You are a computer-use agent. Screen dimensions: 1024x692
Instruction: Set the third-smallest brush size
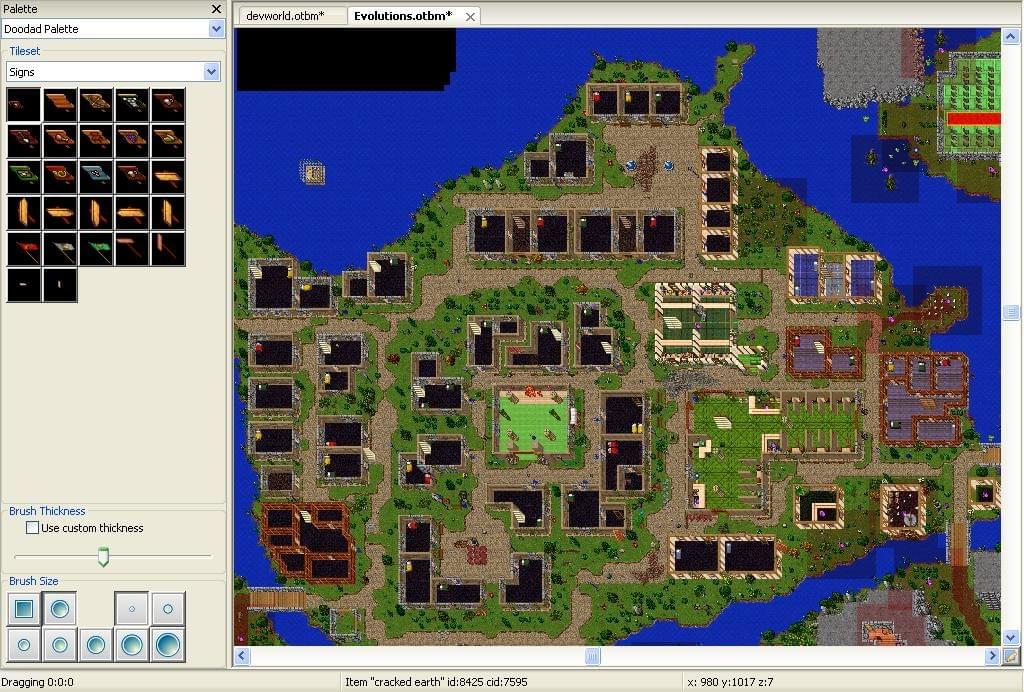(x=24, y=644)
